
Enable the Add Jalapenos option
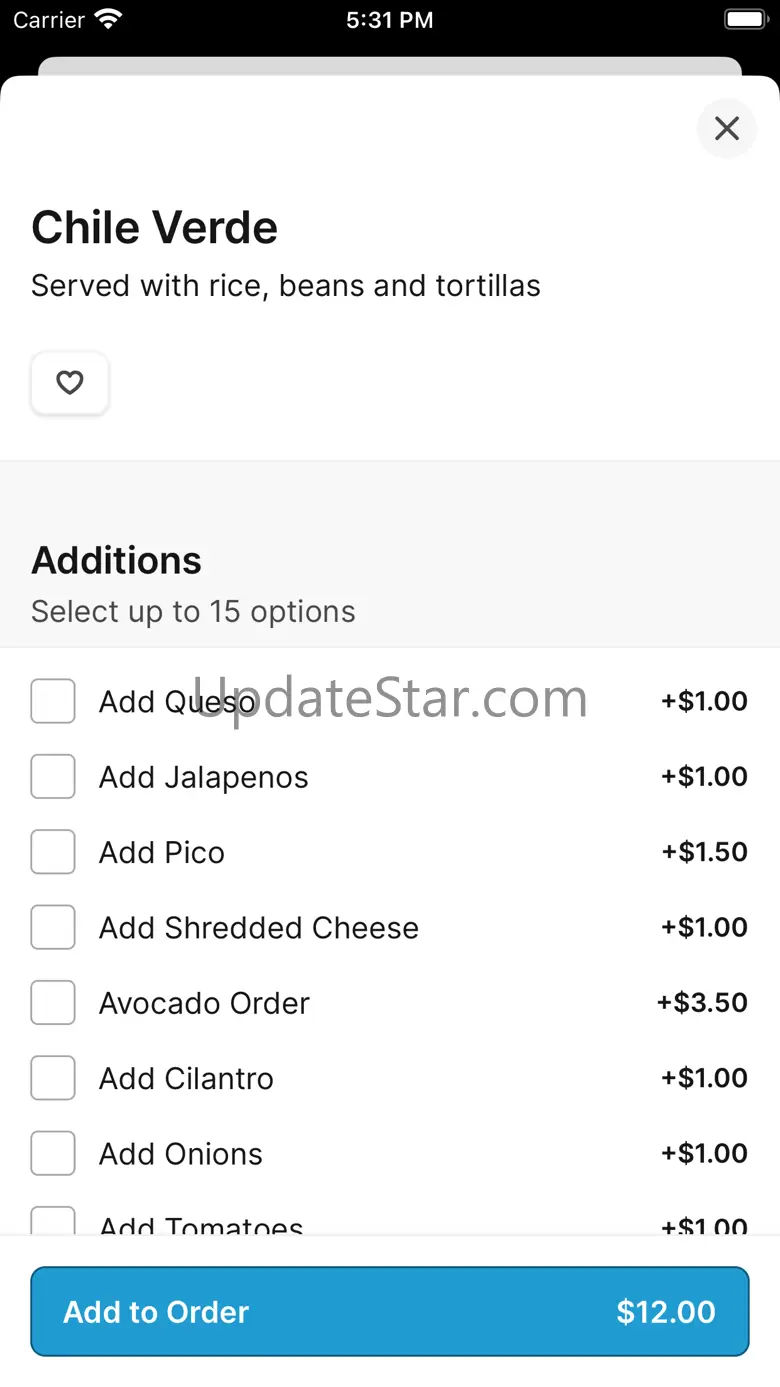(53, 777)
